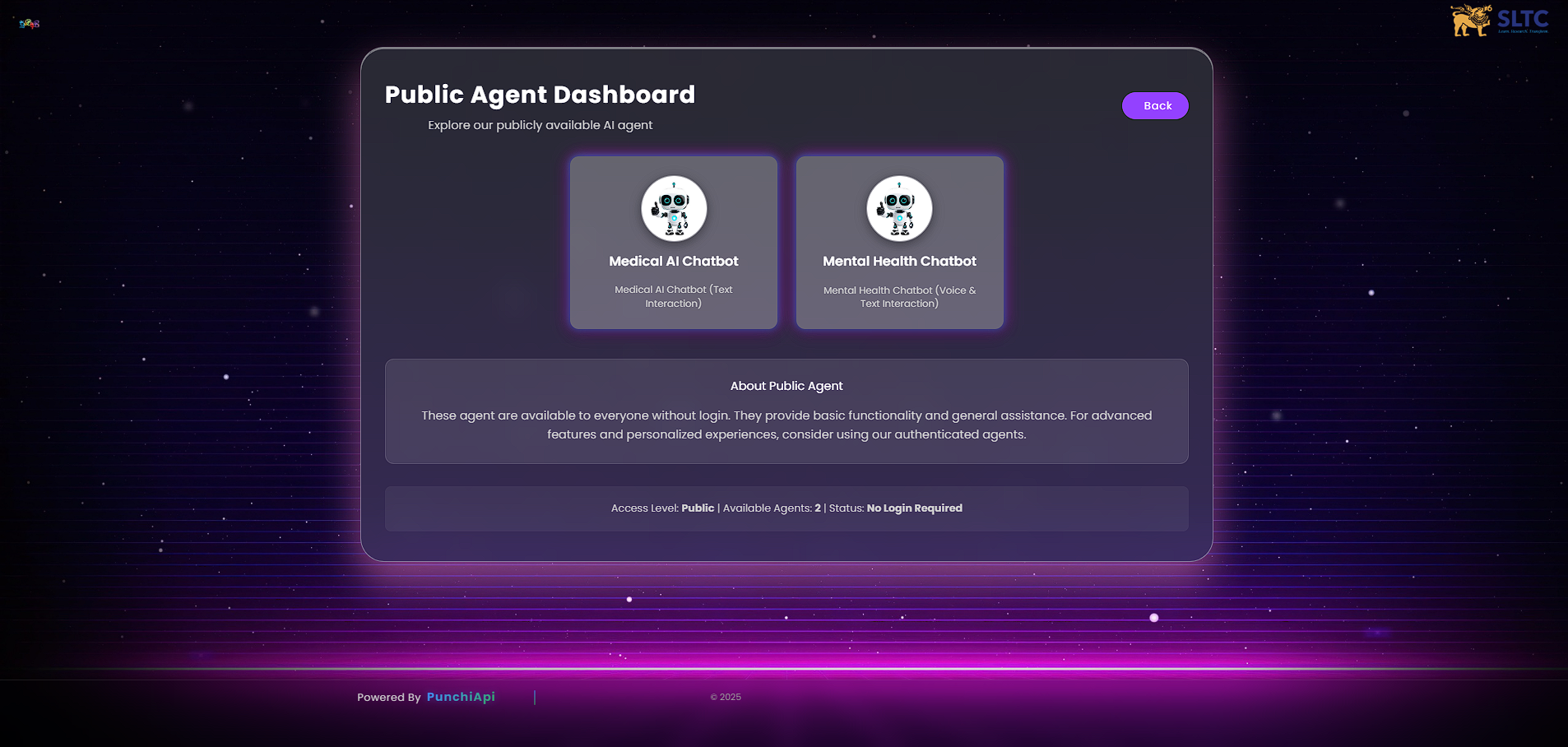Click the "Public Agent Dashboard" heading
1568x747 pixels.
540,95
